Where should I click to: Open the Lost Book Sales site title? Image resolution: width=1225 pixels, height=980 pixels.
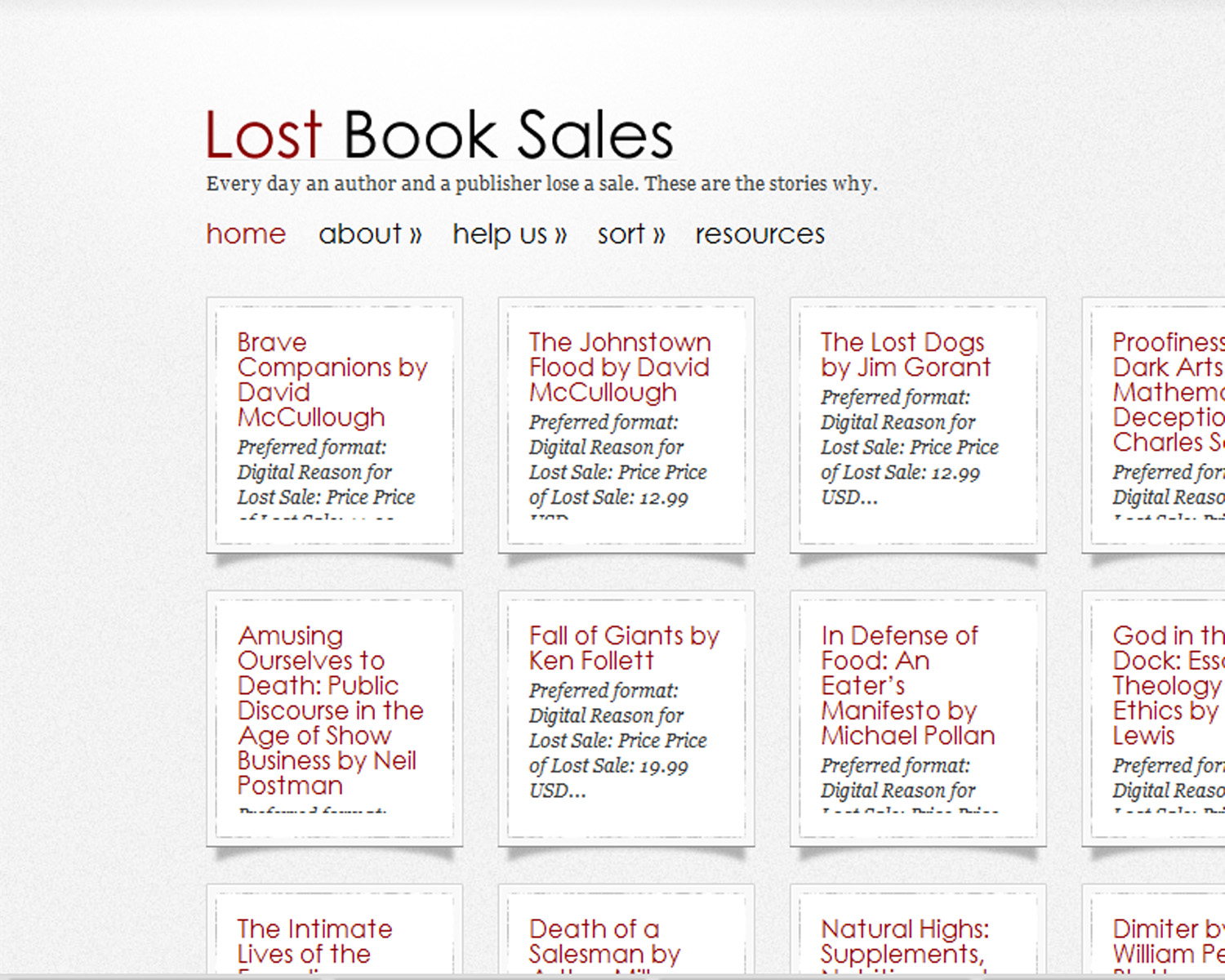pyautogui.click(x=439, y=135)
